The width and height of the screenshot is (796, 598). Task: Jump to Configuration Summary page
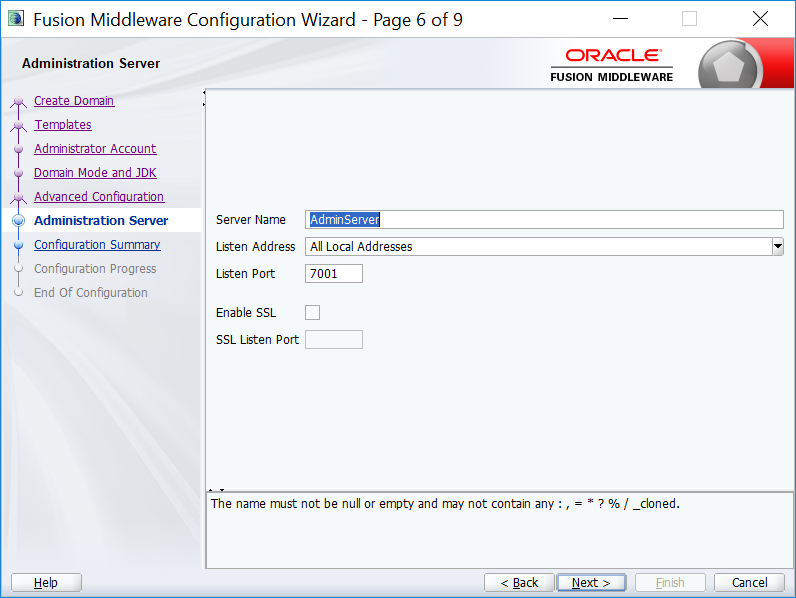pyautogui.click(x=97, y=245)
